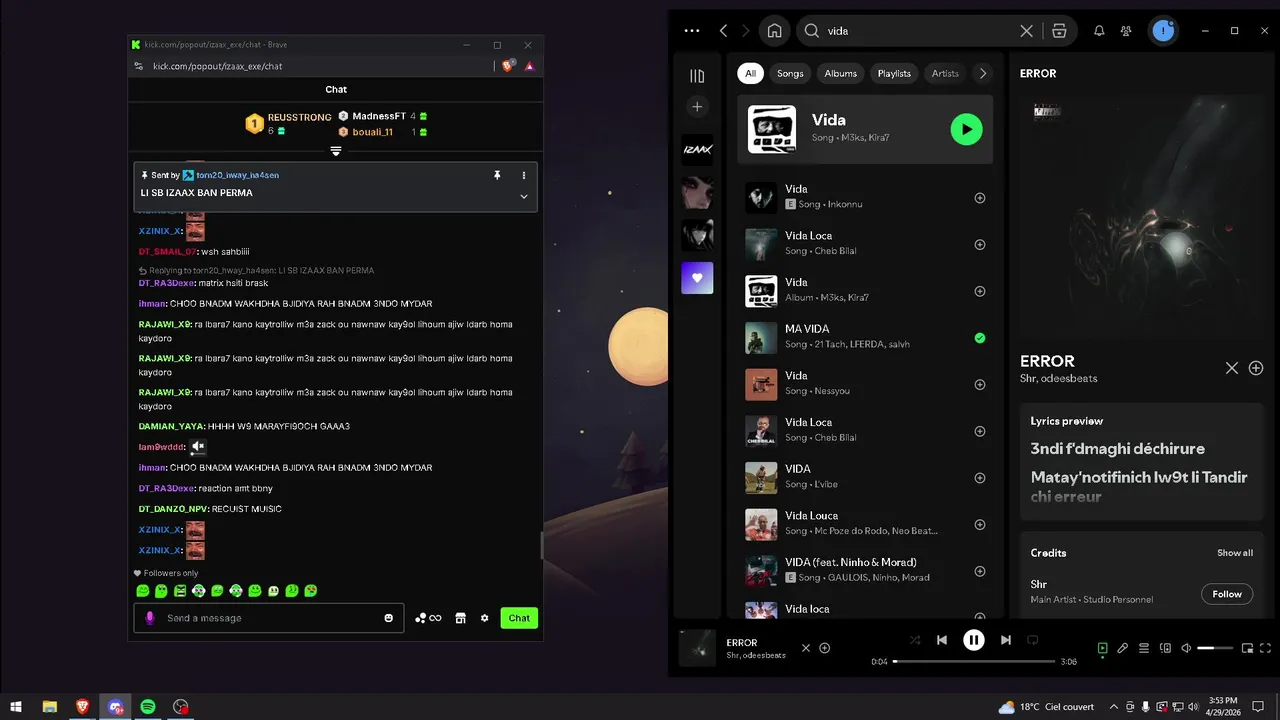The image size is (1280, 720).
Task: Open the Browse icon in search bar
Action: tap(1059, 31)
